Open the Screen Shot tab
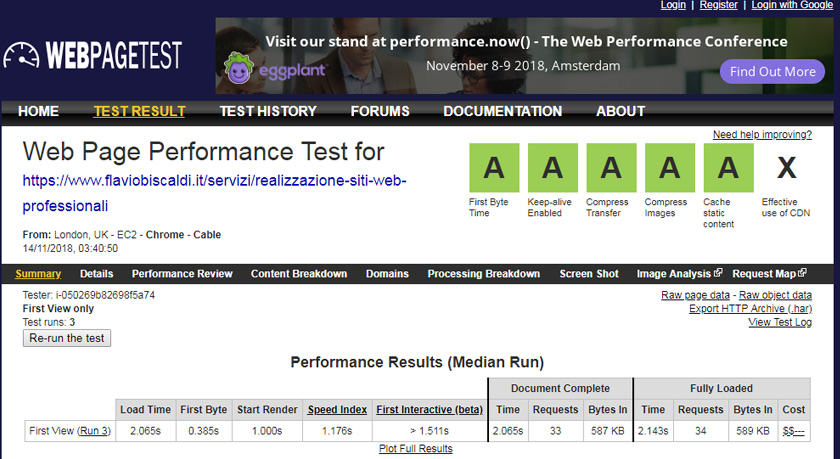 [589, 274]
